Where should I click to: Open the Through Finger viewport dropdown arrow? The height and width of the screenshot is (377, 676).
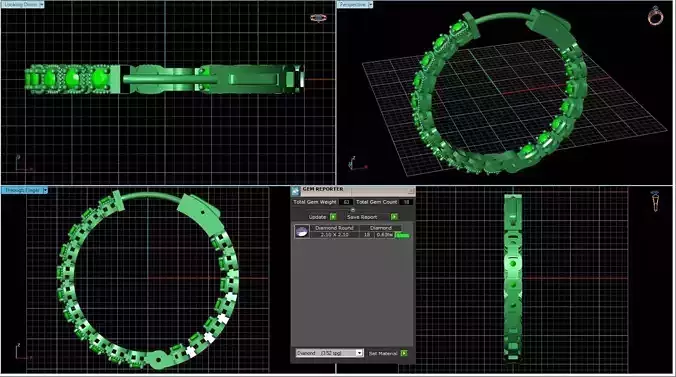point(45,190)
